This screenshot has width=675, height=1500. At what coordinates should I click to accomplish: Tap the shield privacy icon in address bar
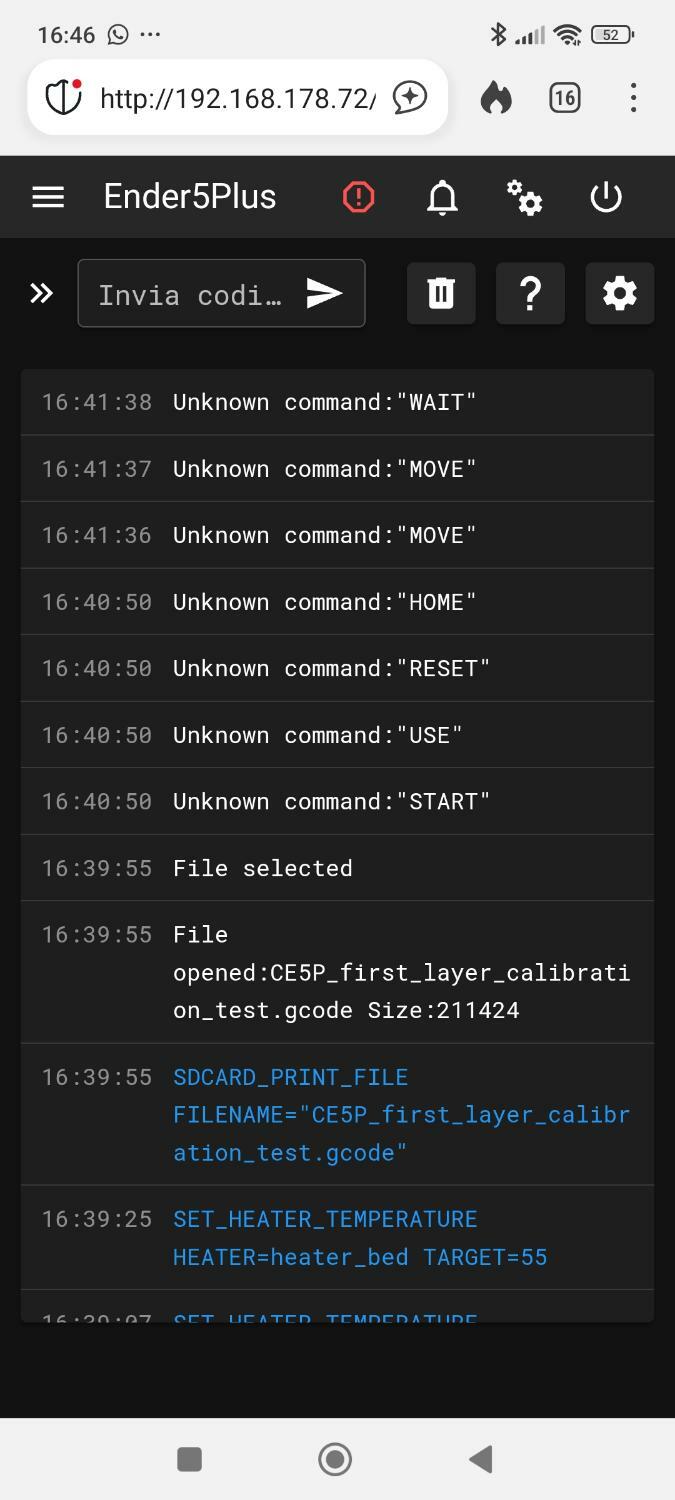click(x=64, y=98)
